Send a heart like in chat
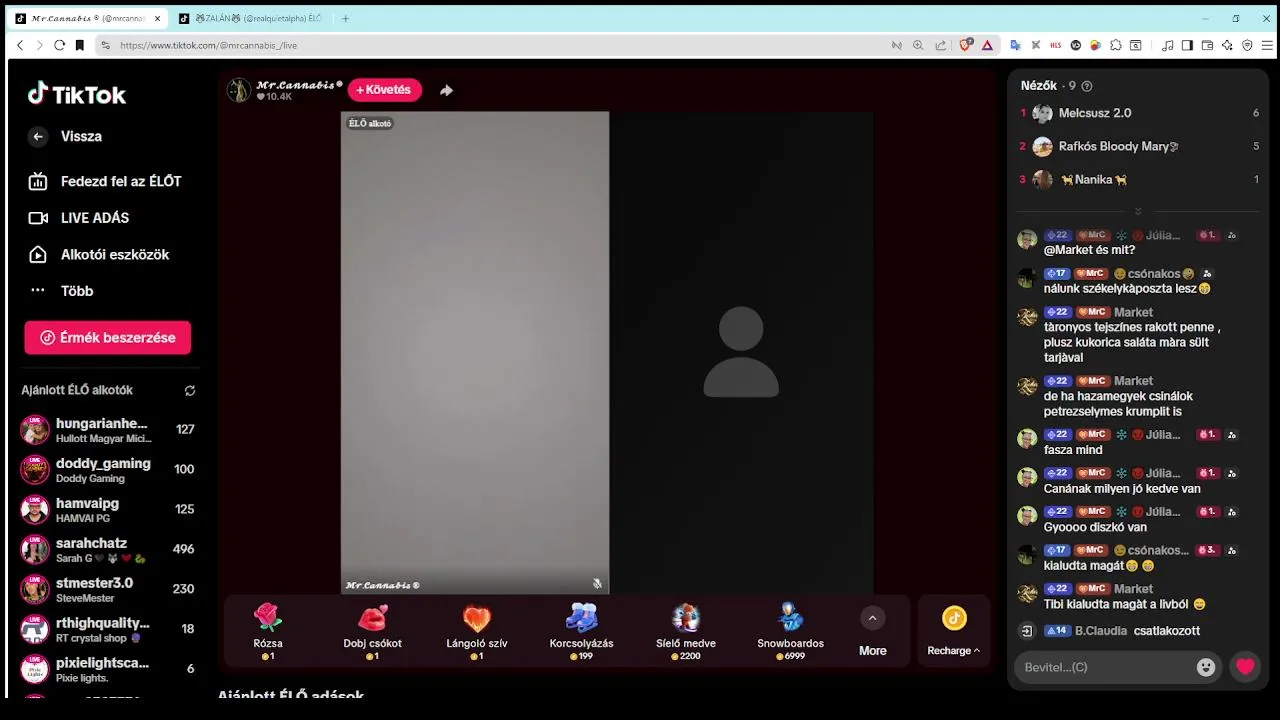 click(x=1245, y=667)
